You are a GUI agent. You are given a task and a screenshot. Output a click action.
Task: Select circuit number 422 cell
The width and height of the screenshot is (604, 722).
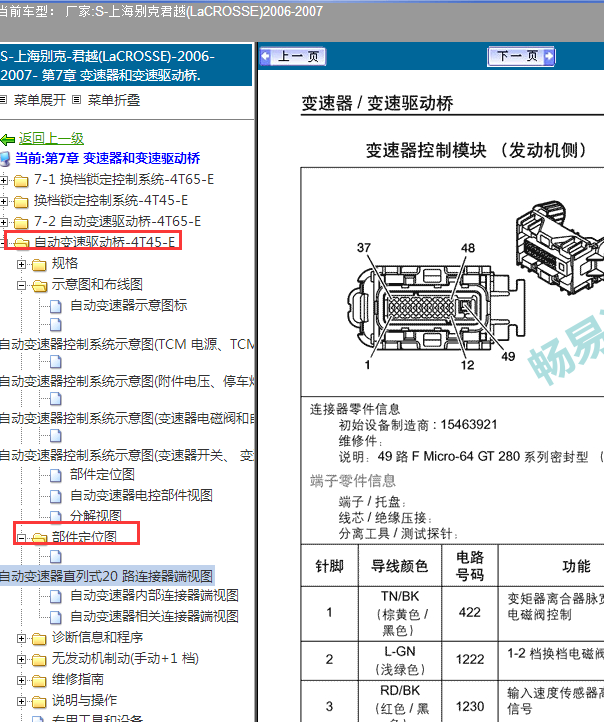(x=470, y=613)
